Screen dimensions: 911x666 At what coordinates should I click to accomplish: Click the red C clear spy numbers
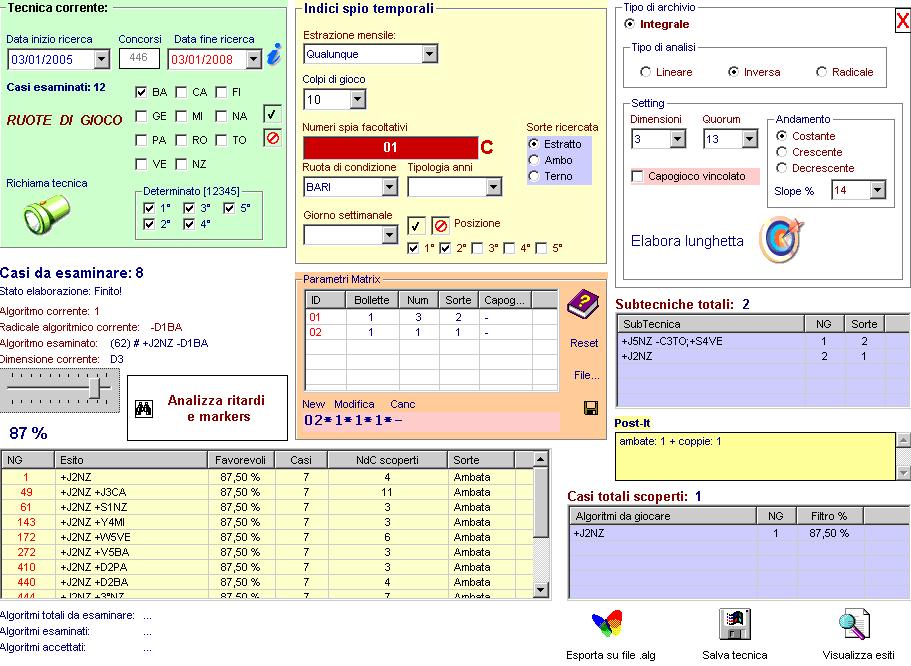[x=487, y=148]
